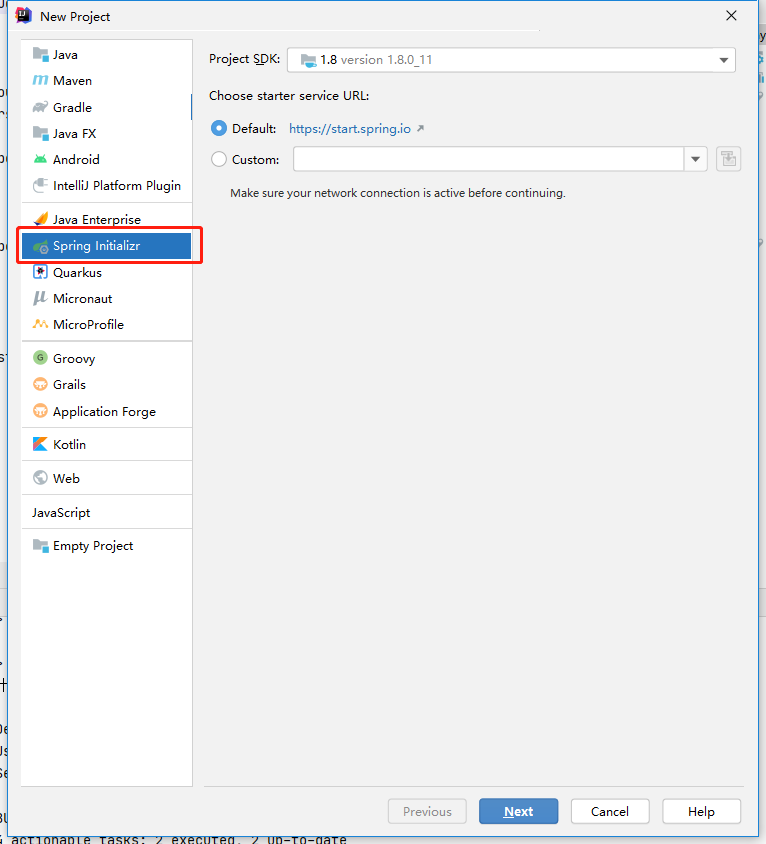
Task: Open the https://start.spring.io link
Action: pos(350,129)
